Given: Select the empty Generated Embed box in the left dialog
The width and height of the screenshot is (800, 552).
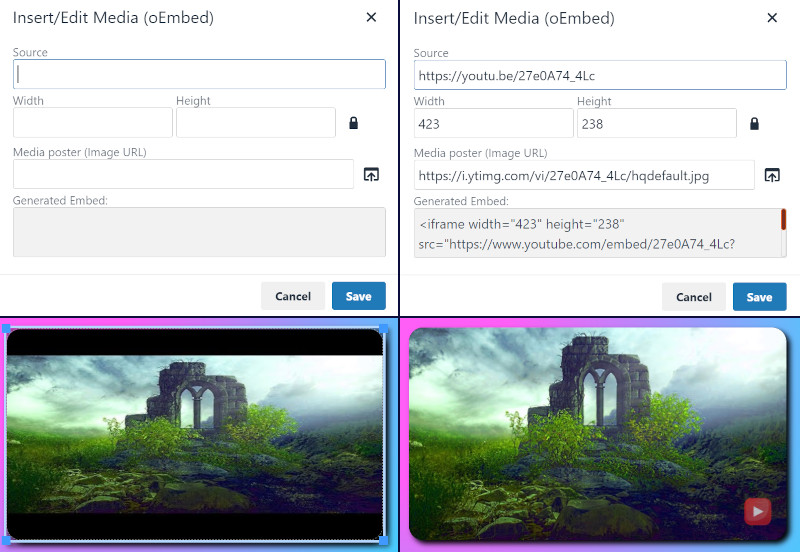Looking at the screenshot, I should tap(199, 232).
